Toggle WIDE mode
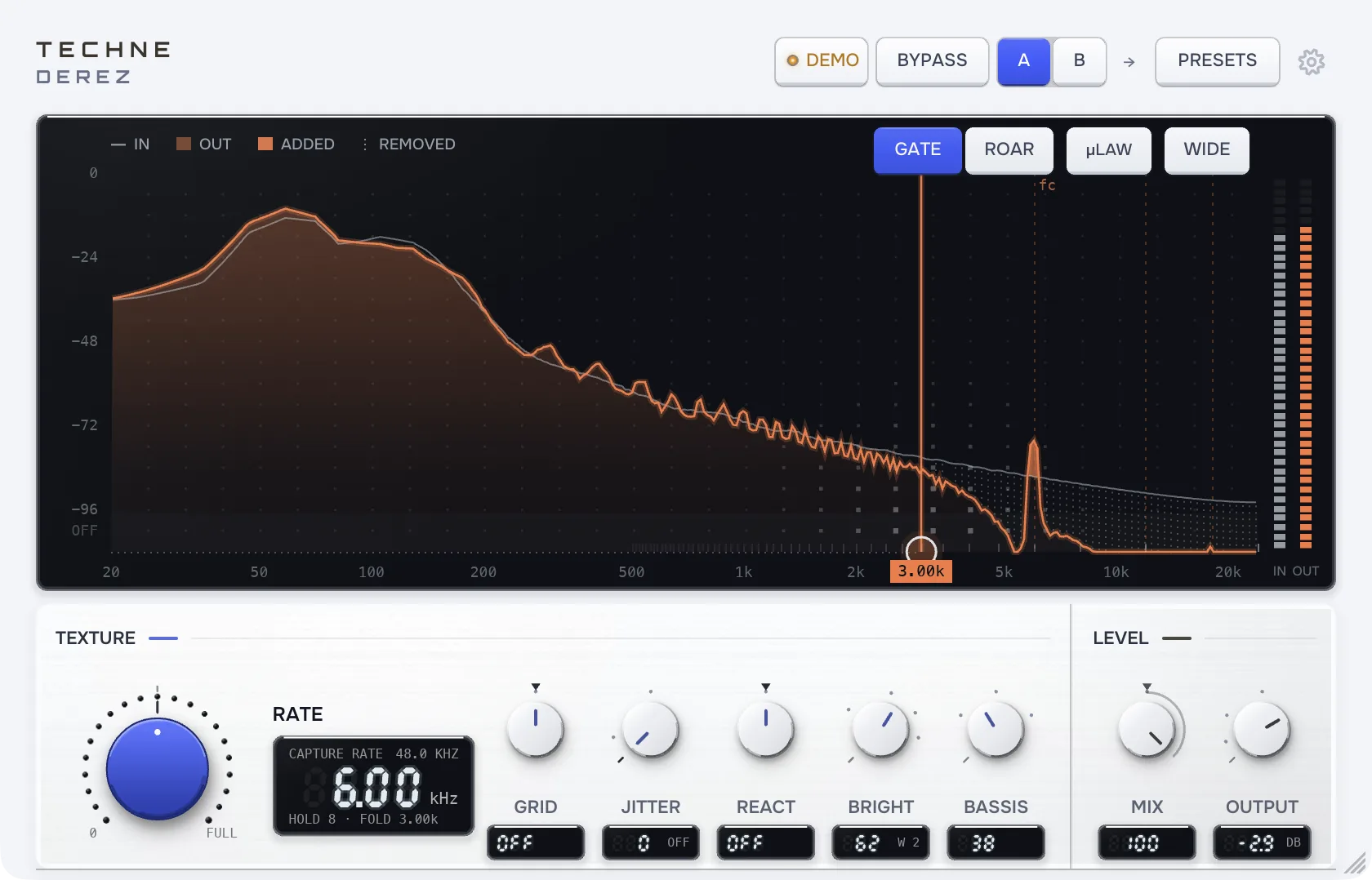Viewport: 1372px width, 880px height. point(1207,149)
